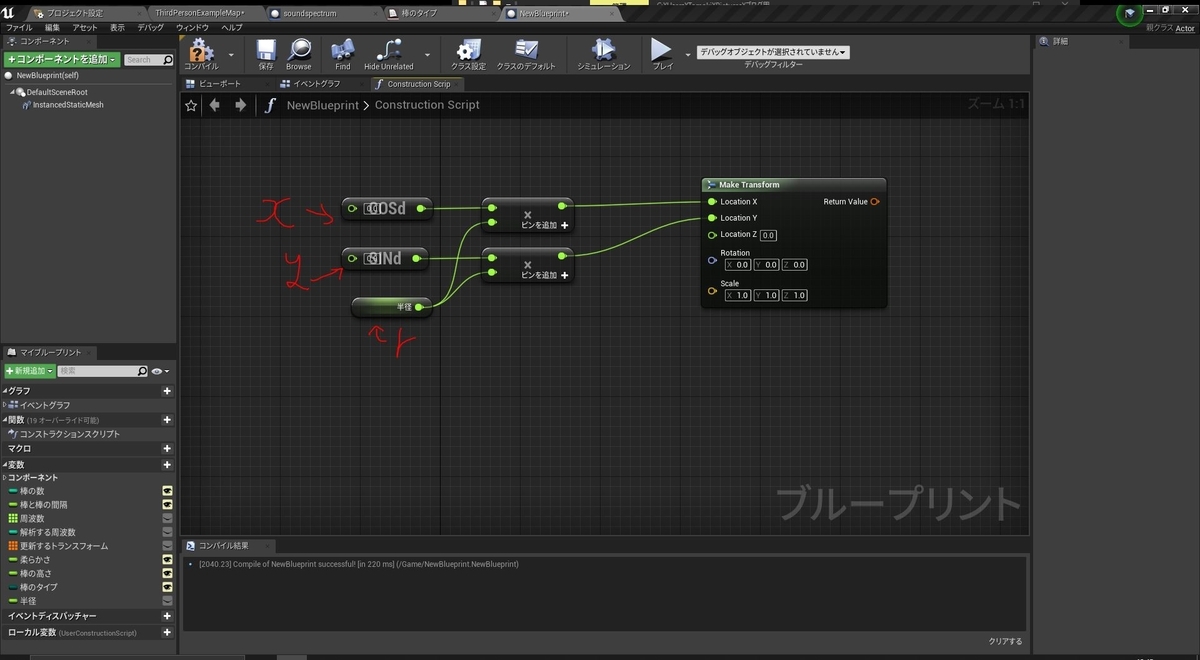
Task: Toggle eye visibility for 周波数 variable
Action: click(167, 519)
